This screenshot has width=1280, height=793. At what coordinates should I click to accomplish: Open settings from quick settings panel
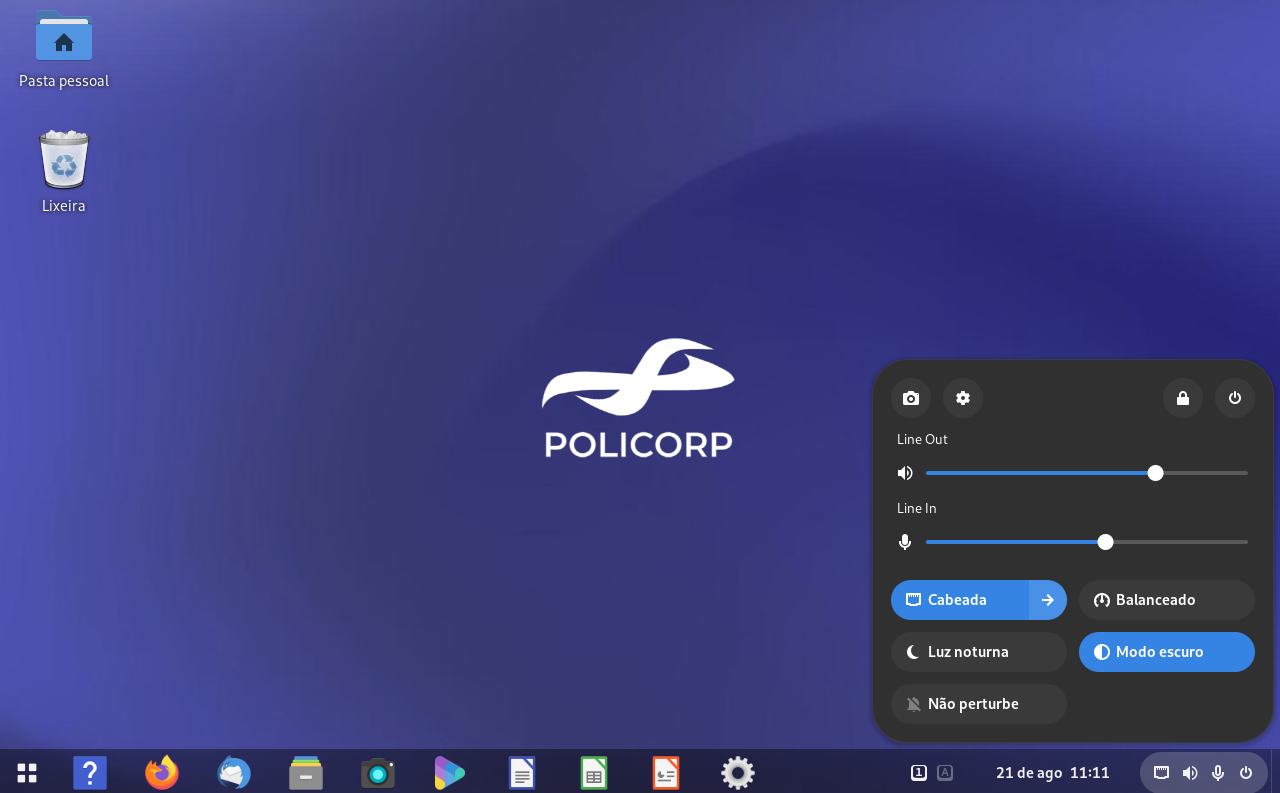click(963, 398)
